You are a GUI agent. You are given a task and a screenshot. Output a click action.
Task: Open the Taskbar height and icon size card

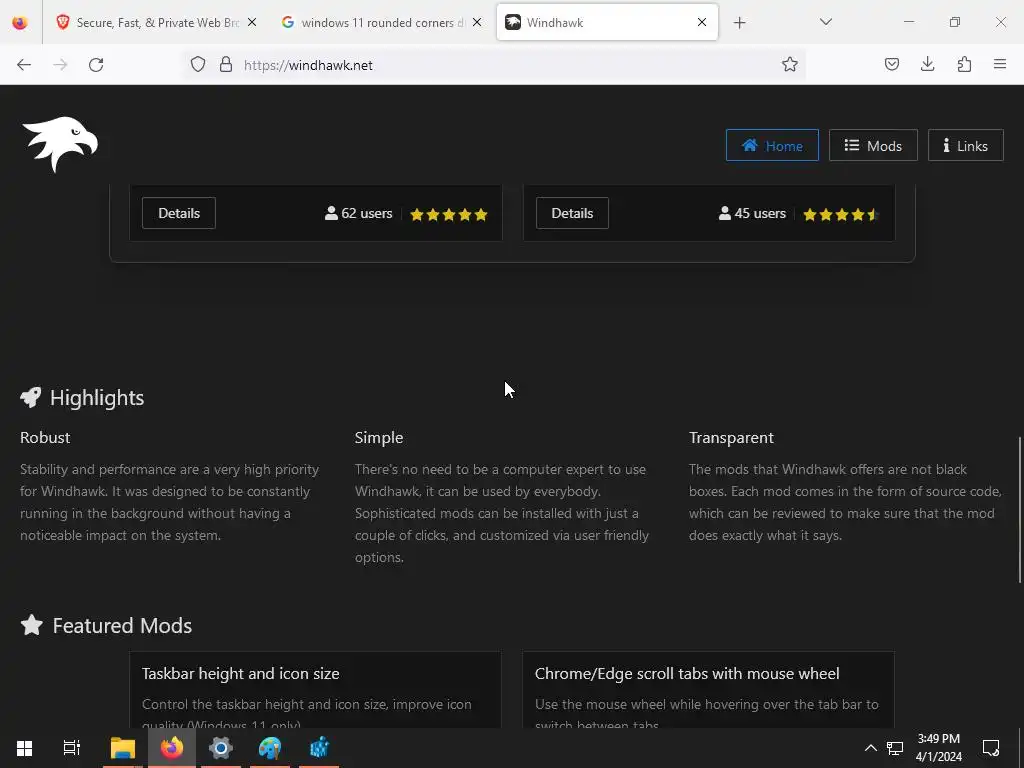click(315, 690)
